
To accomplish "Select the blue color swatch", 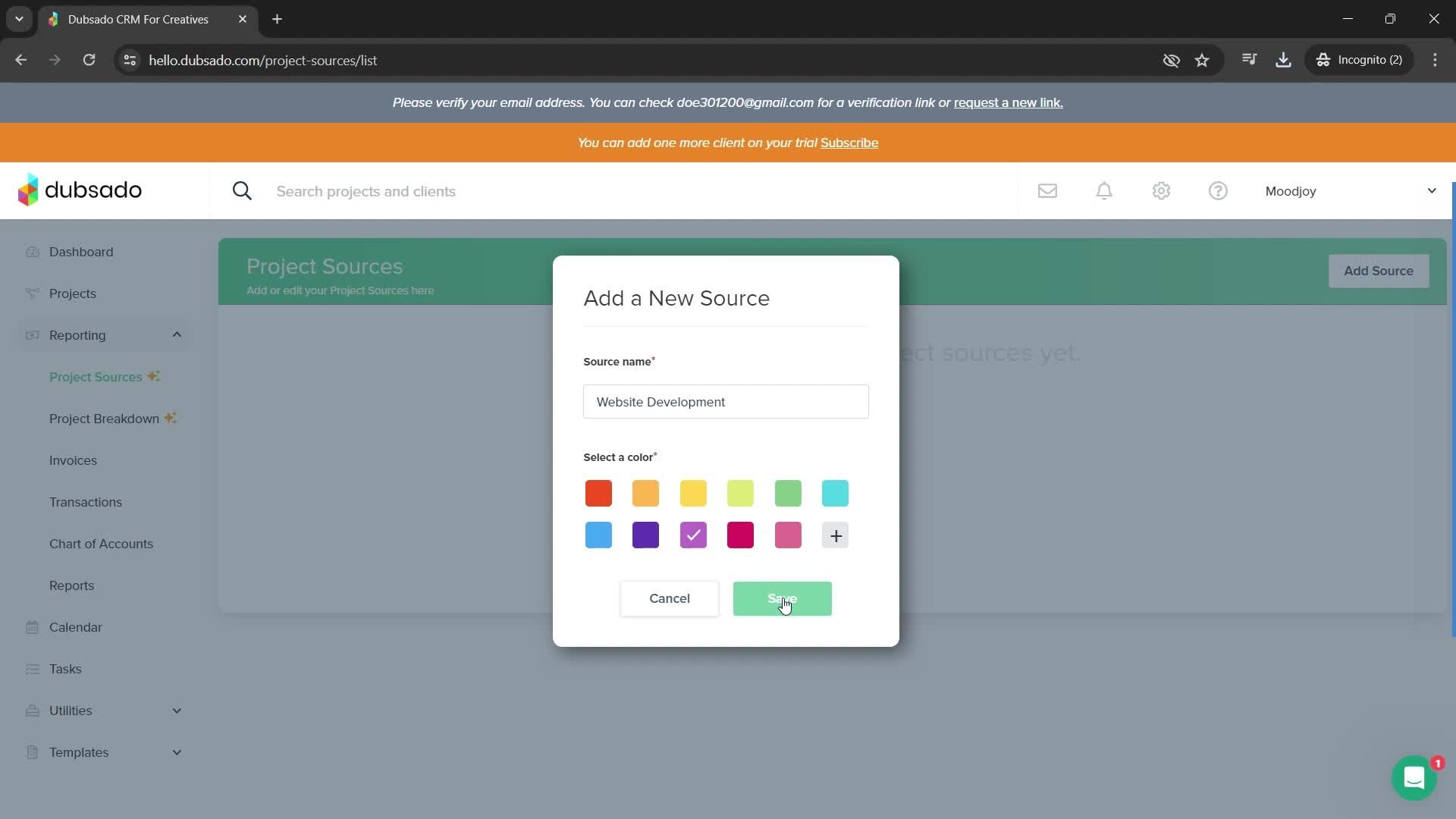I will pos(598,535).
